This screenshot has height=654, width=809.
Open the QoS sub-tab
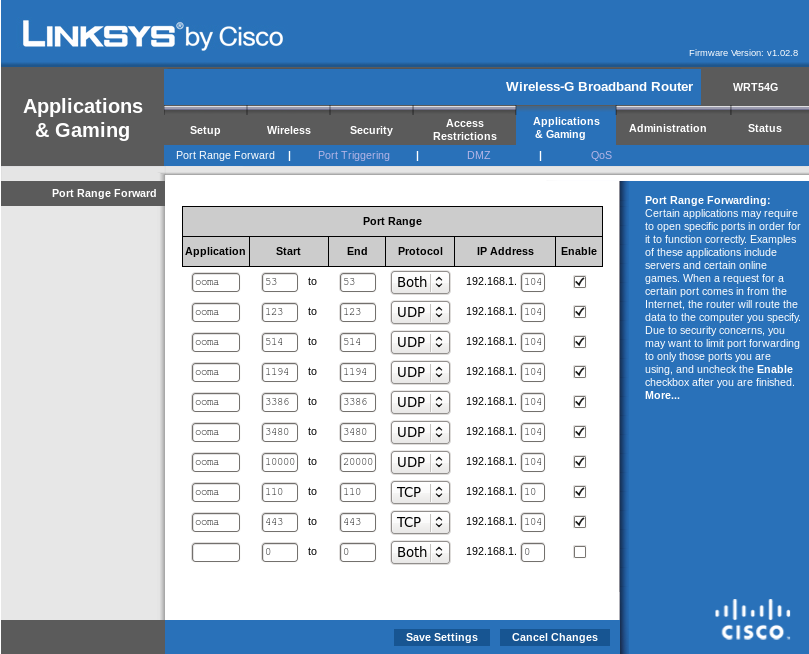tap(601, 155)
